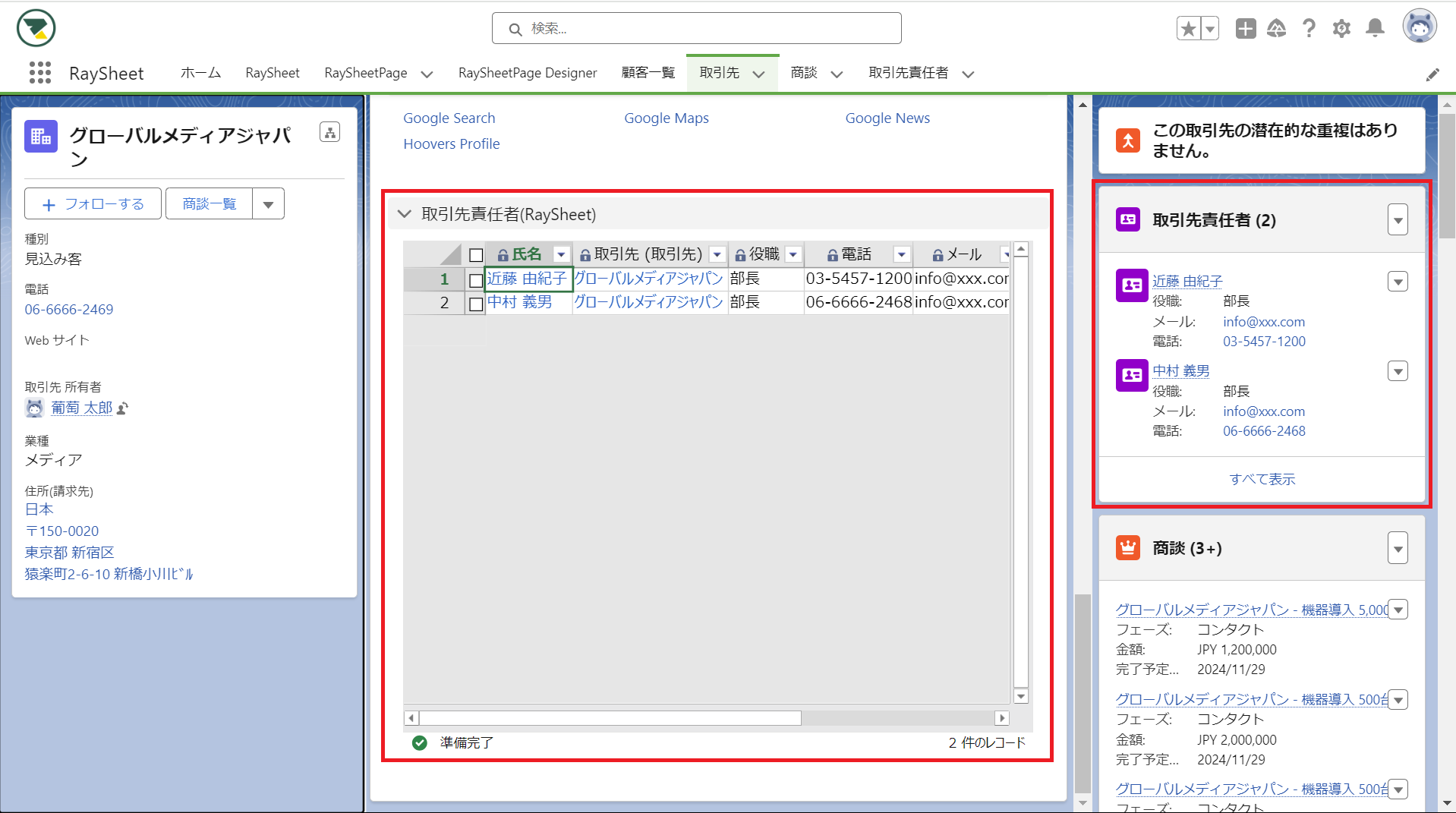Click the contact icon beside 近藤 由紀子
This screenshot has width=1456, height=813.
[x=1132, y=285]
